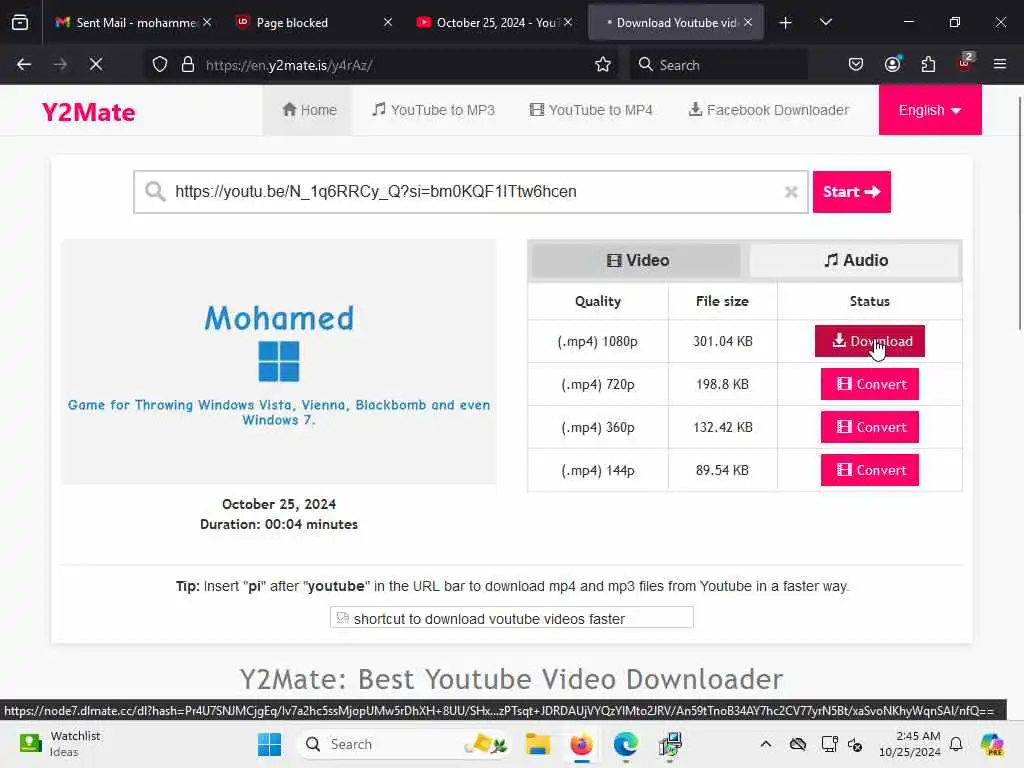This screenshot has height=768, width=1024.
Task: Select the Video tab
Action: (637, 260)
